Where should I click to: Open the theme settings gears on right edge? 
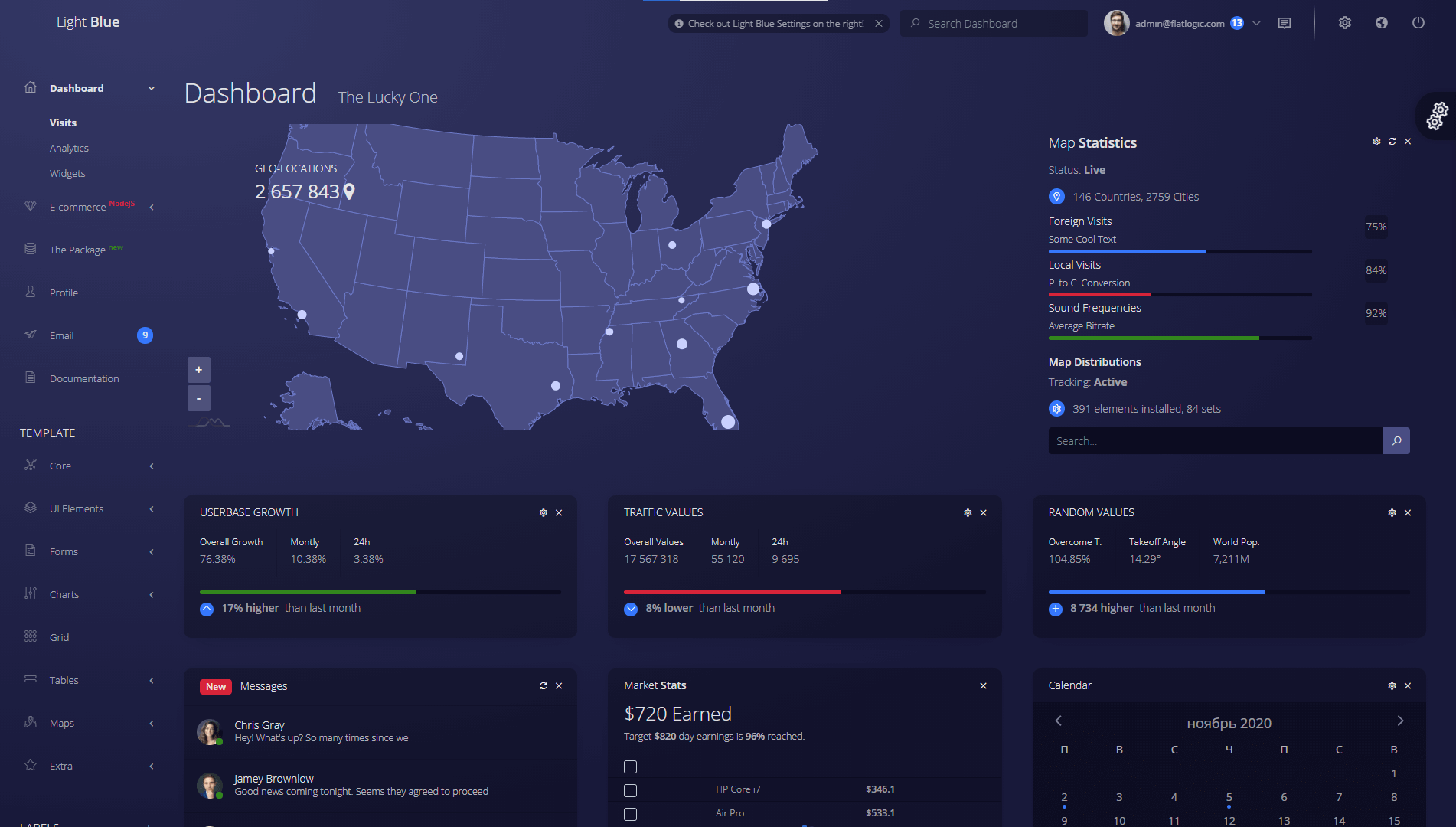(1436, 116)
